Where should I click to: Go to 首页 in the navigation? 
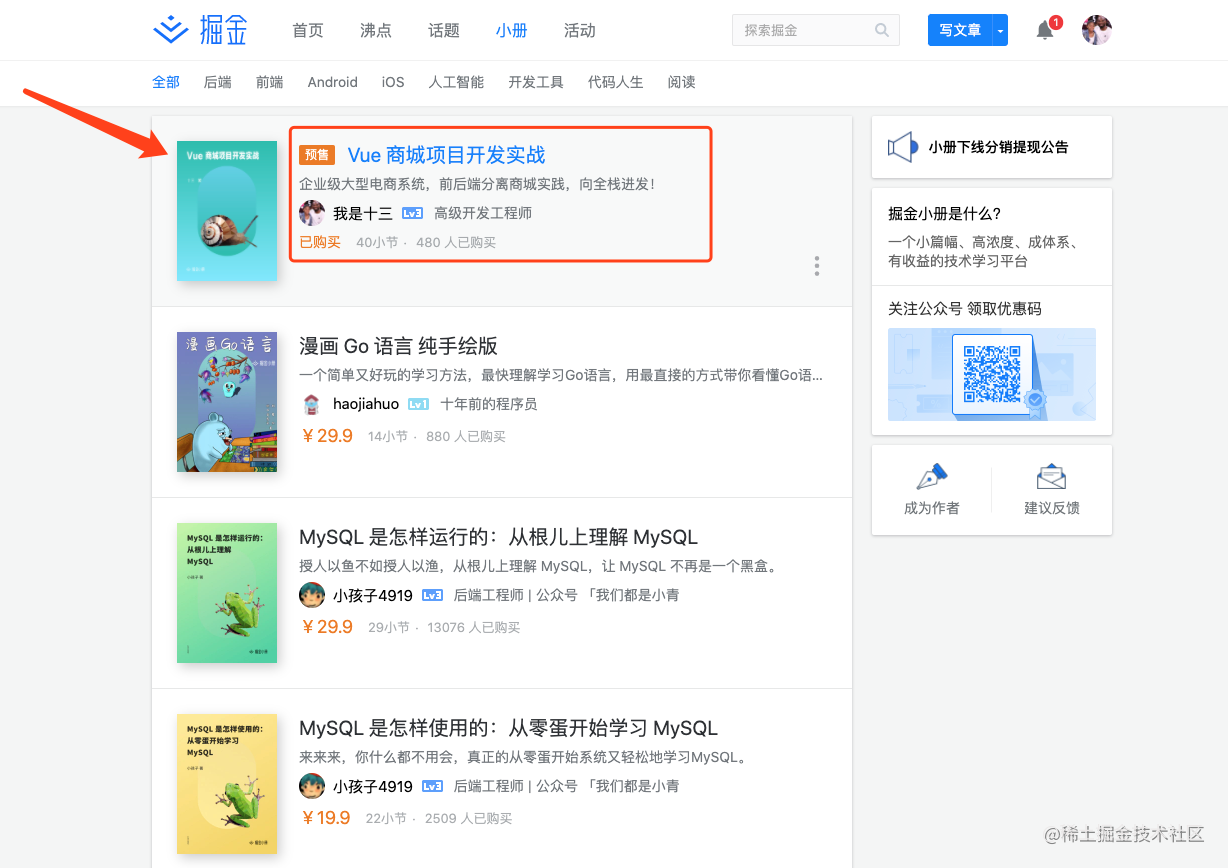tap(308, 30)
